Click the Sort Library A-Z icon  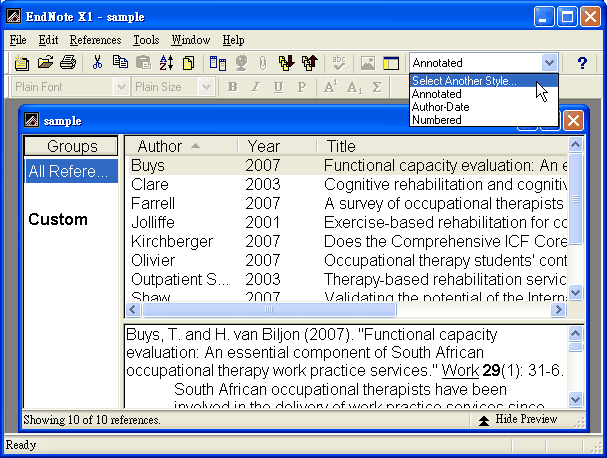[x=166, y=63]
